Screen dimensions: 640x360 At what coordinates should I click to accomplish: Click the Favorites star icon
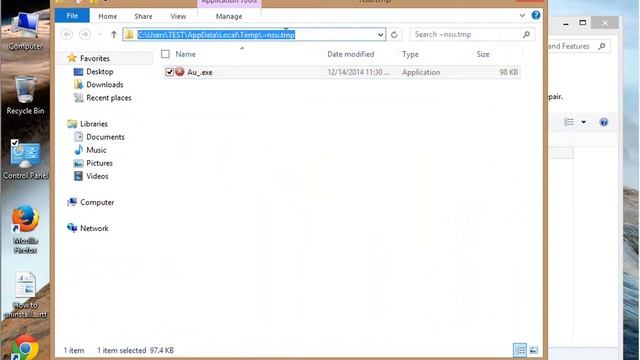(x=72, y=58)
